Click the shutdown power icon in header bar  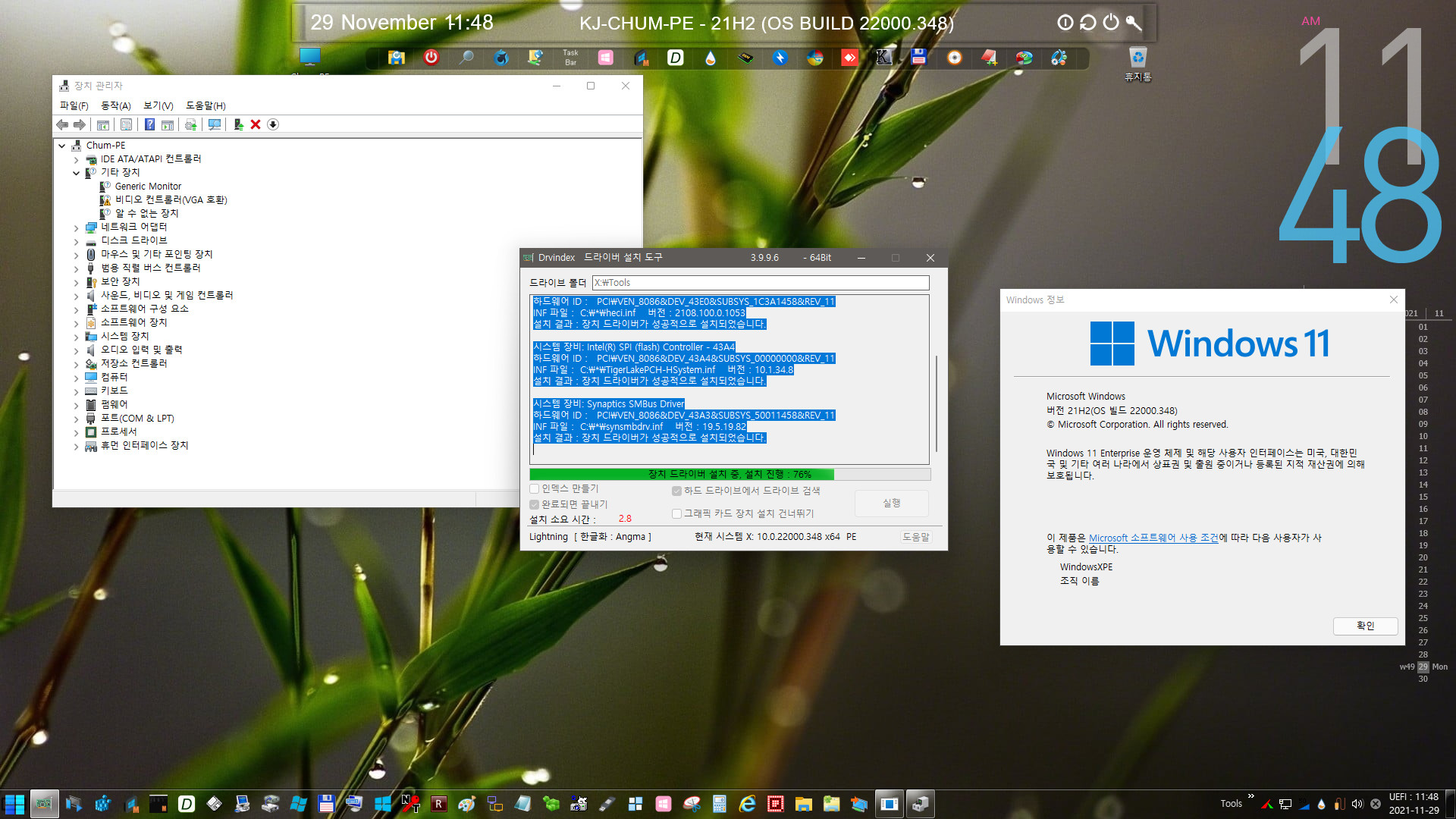pos(1111,23)
